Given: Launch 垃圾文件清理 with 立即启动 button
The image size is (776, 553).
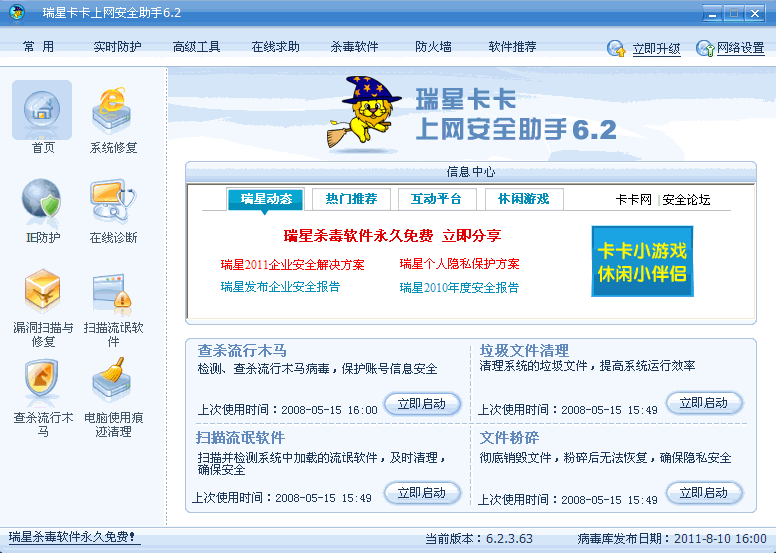Looking at the screenshot, I should tap(704, 403).
